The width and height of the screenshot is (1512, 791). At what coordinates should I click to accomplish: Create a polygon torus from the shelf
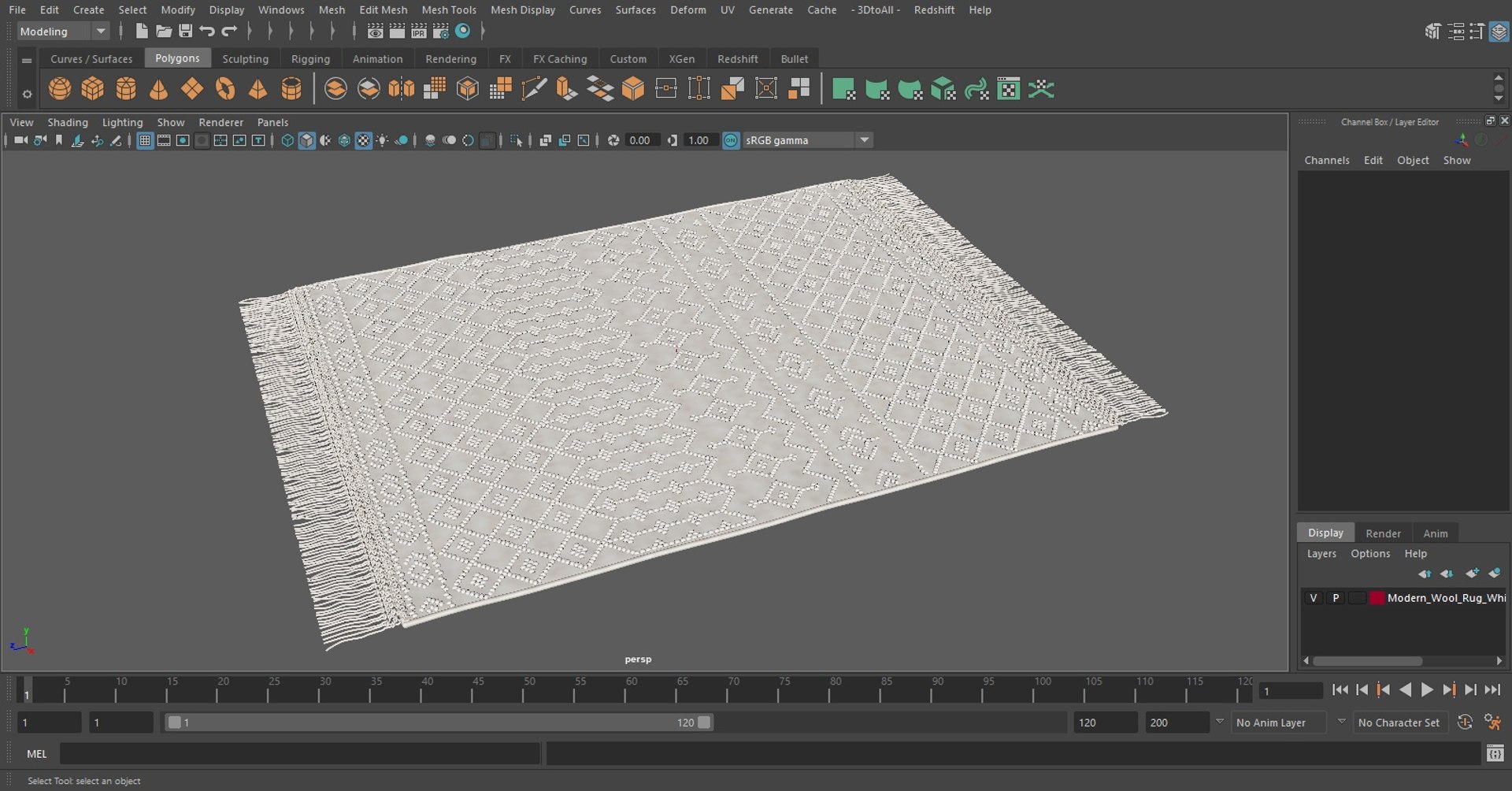(225, 89)
